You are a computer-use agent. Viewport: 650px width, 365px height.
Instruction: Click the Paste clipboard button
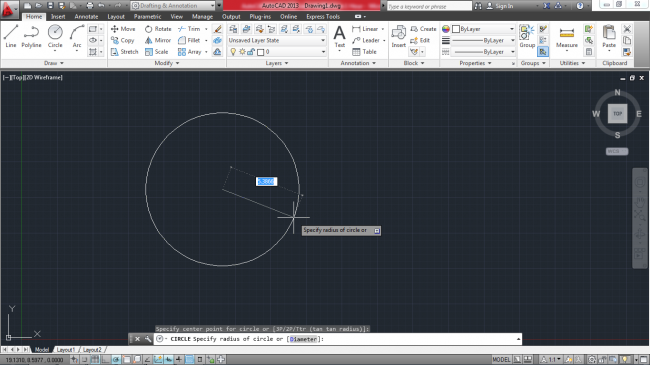609,36
